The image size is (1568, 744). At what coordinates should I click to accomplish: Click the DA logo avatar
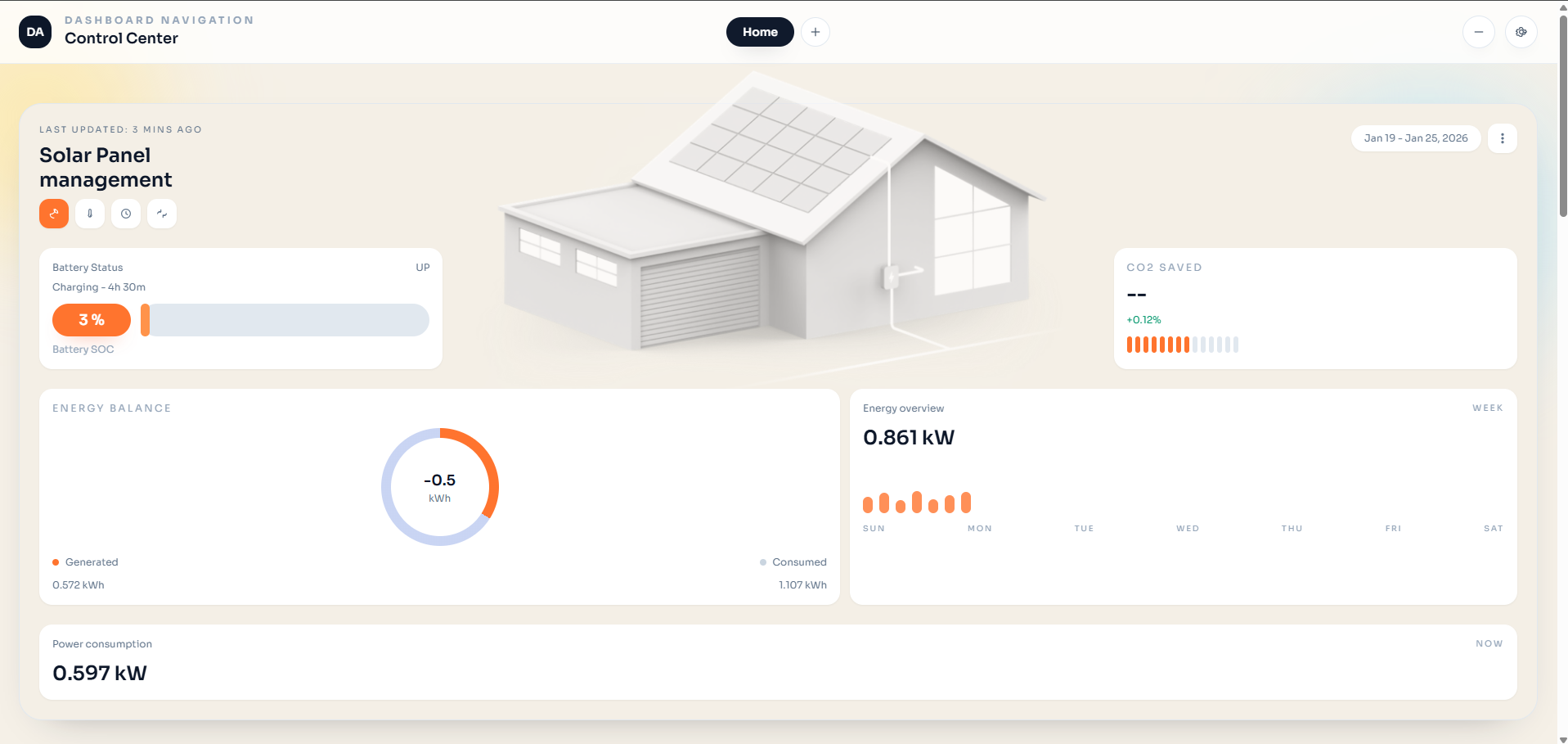[x=35, y=32]
